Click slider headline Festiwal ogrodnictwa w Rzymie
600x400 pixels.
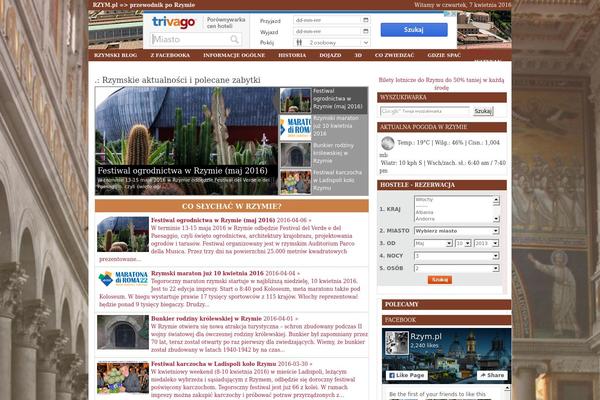point(183,171)
